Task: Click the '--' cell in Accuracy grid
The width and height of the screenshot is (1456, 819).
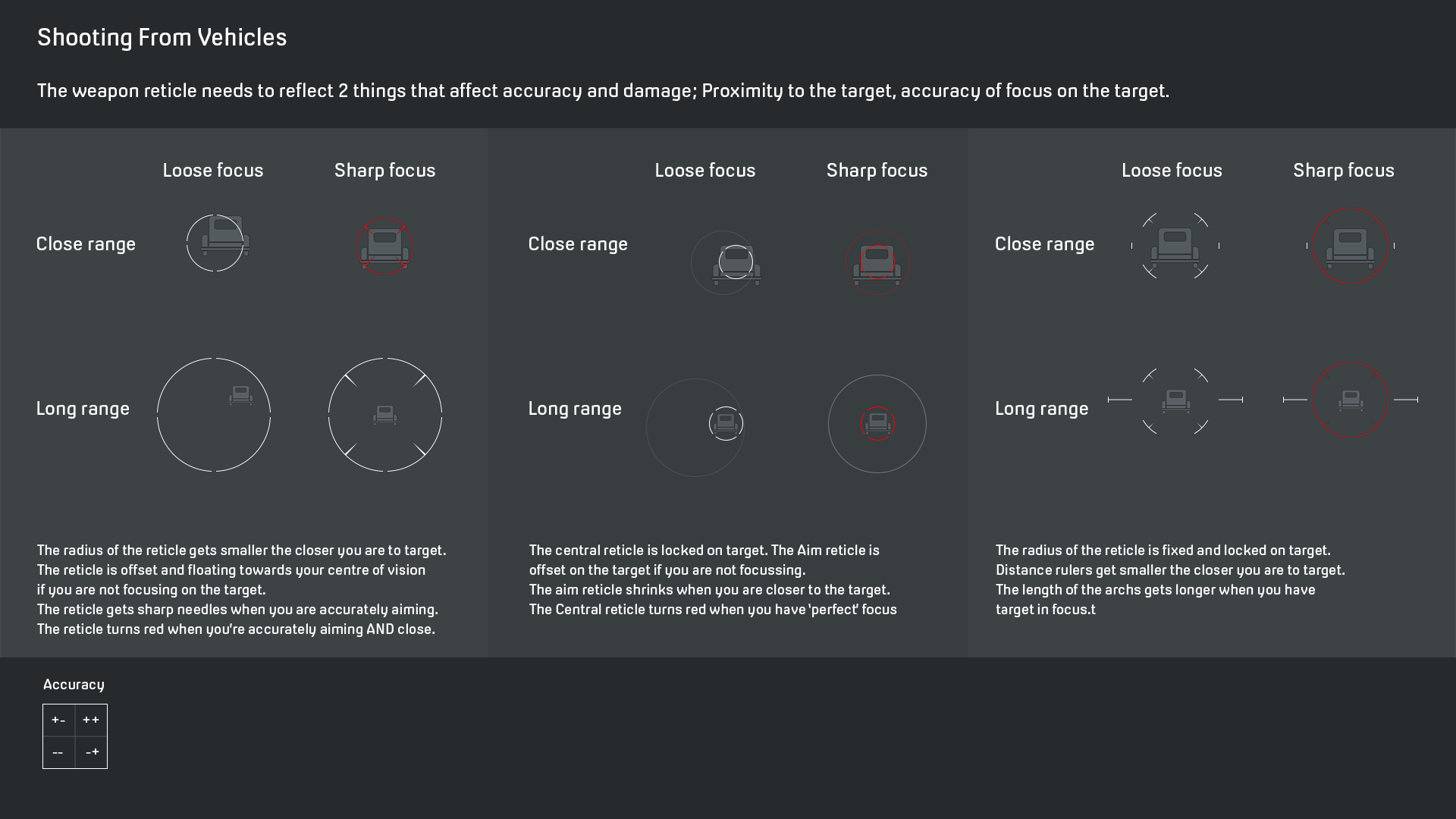Action: (59, 752)
